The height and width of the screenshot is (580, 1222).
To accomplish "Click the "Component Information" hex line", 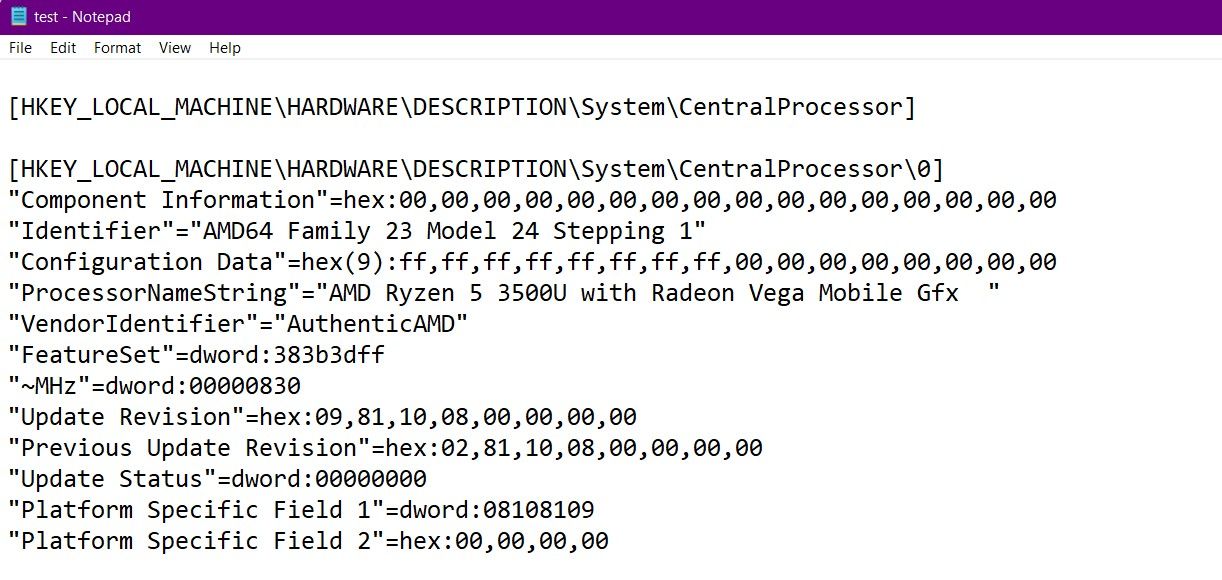I will coord(530,200).
